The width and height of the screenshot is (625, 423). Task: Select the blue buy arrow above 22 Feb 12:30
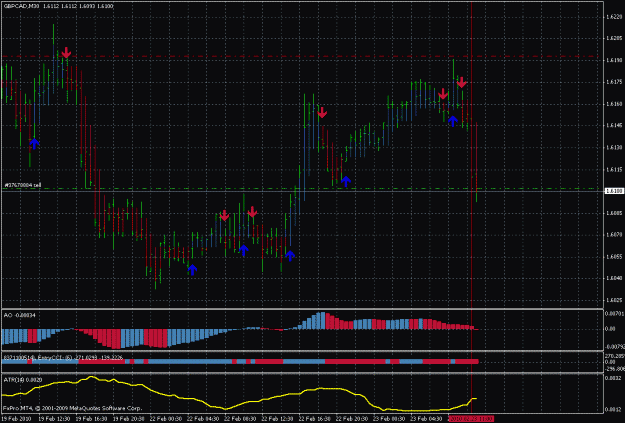290,256
